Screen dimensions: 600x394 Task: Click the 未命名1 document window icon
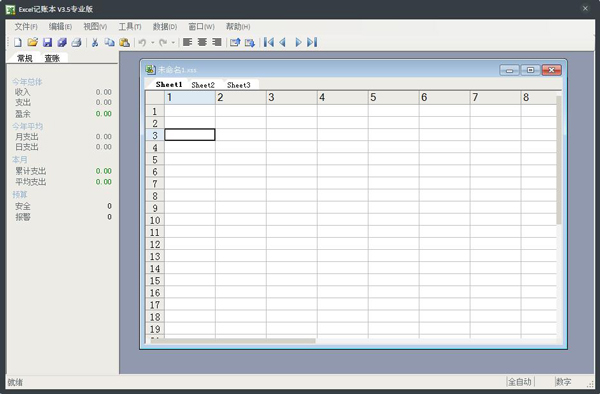click(150, 70)
